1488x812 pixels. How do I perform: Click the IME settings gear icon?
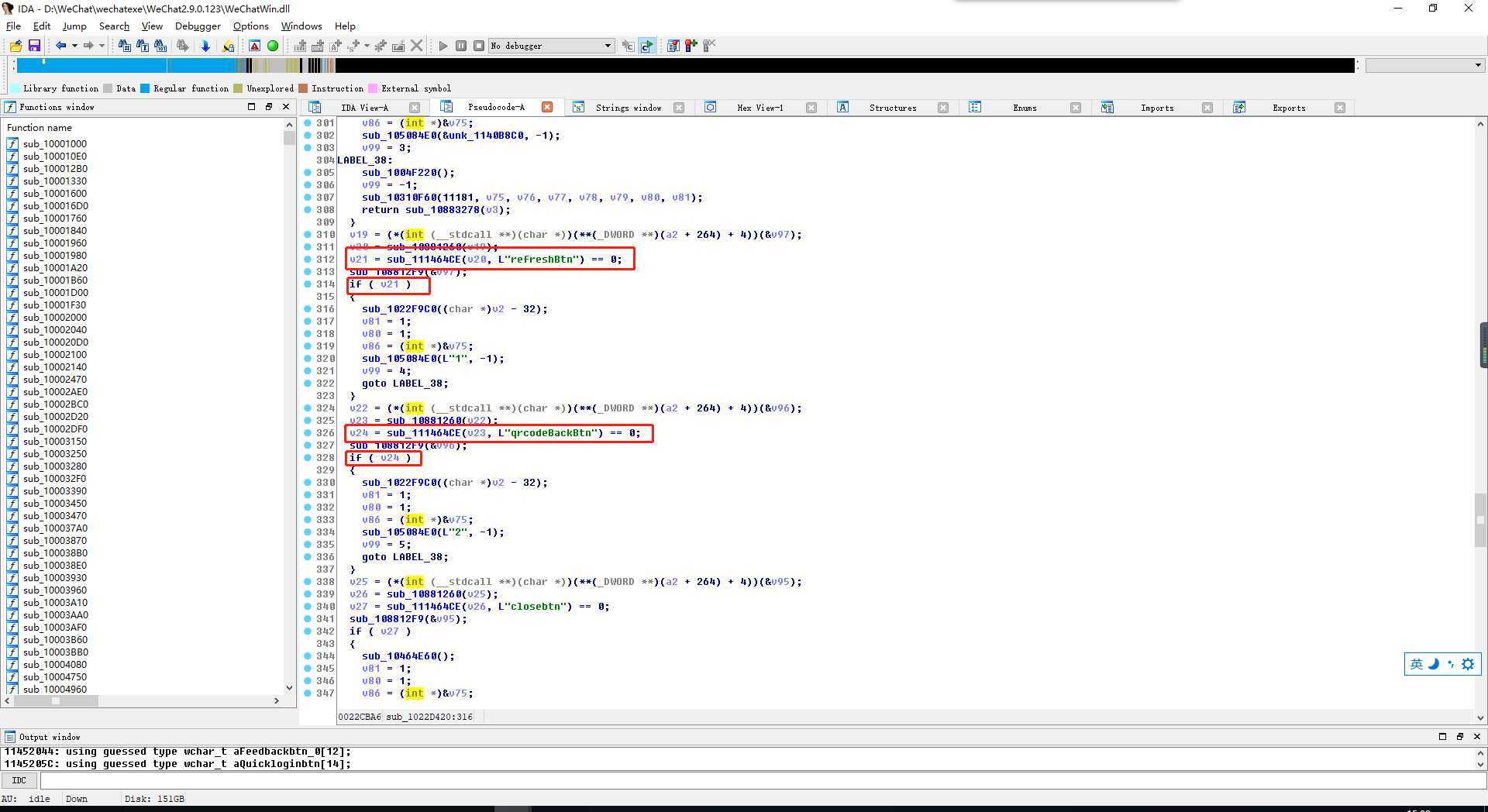pos(1468,664)
